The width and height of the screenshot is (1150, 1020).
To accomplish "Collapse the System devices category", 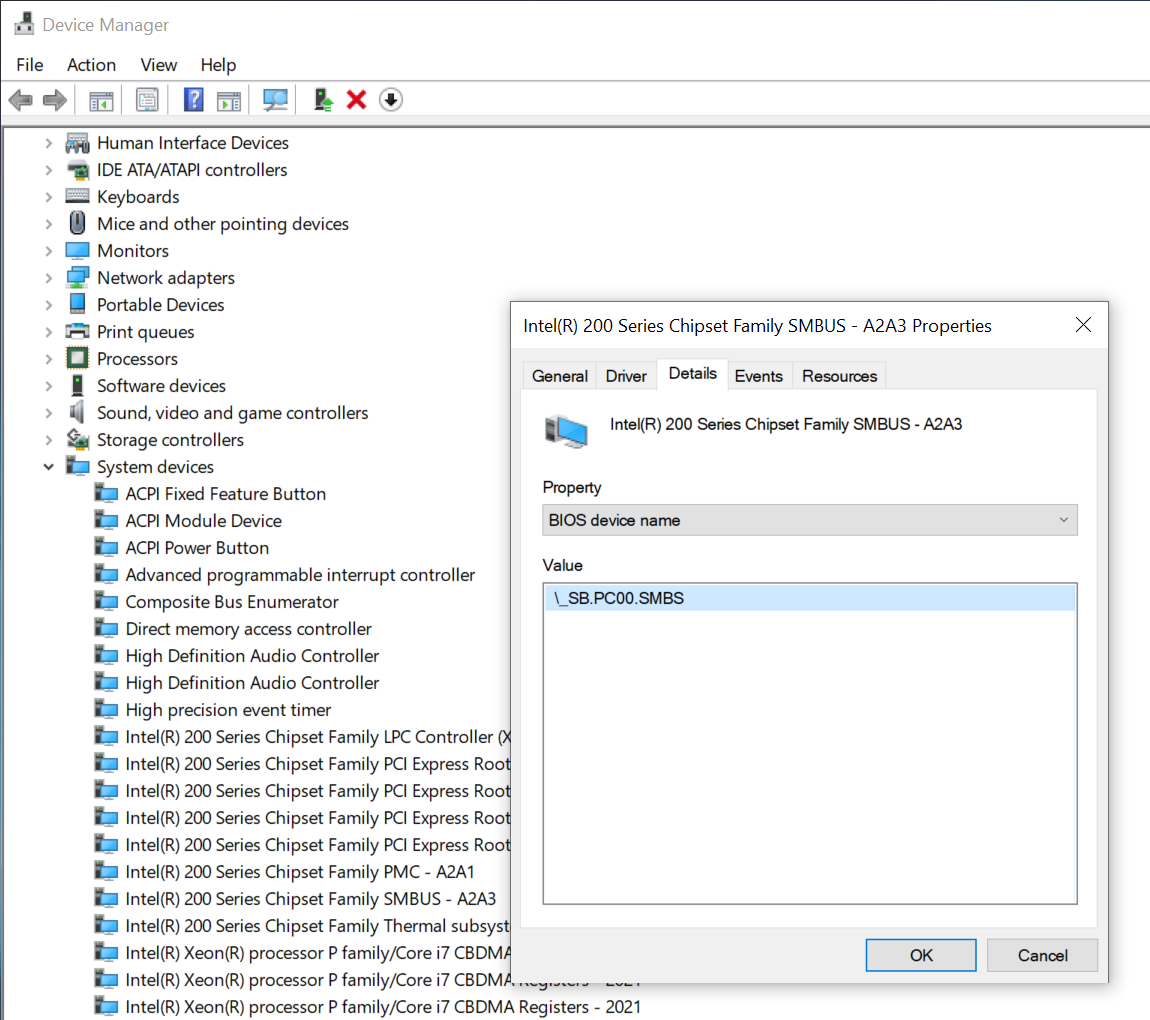I will 48,467.
